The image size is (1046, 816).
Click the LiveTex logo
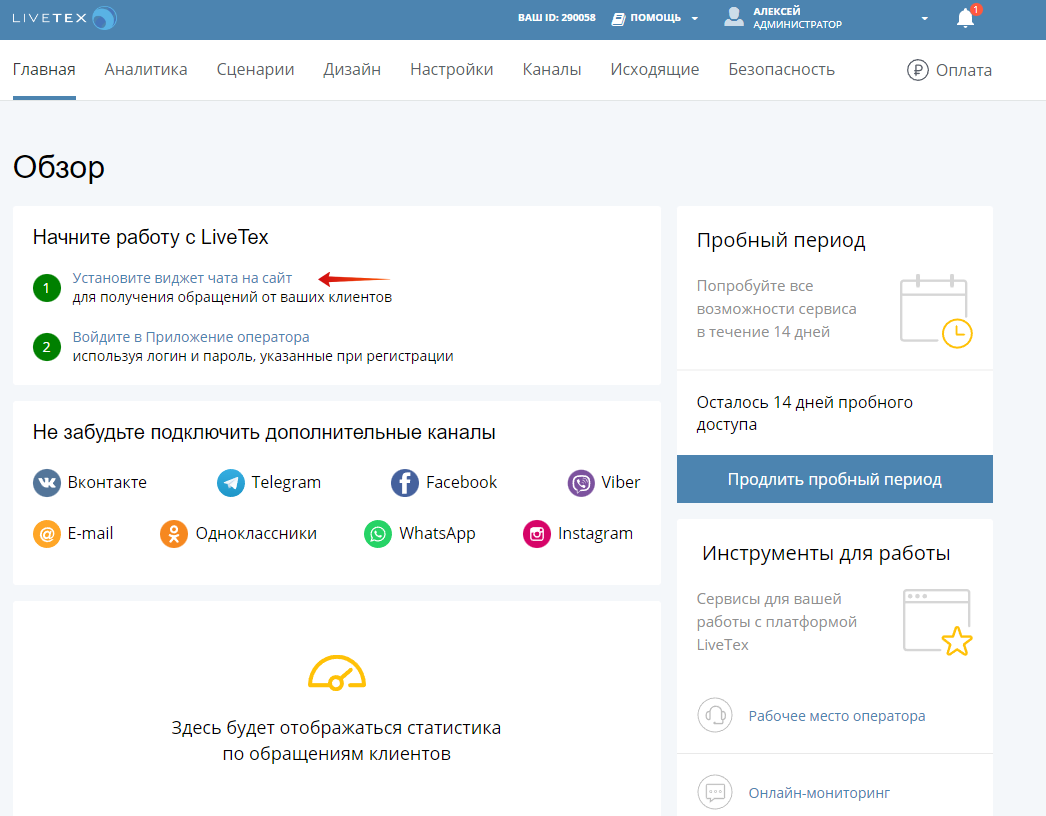64,18
